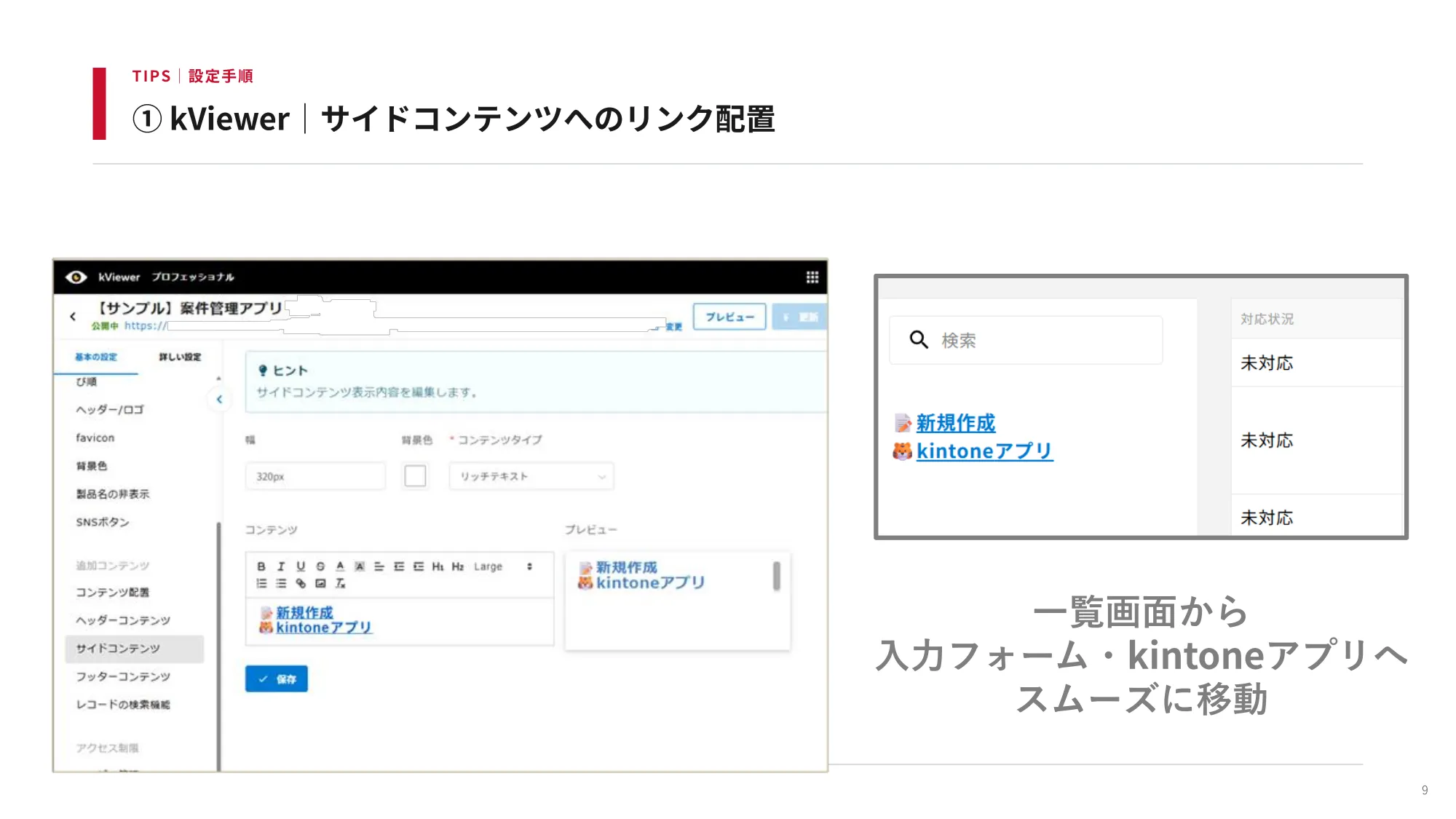Click the insert link icon
Image resolution: width=1456 pixels, height=819 pixels.
pos(301,583)
